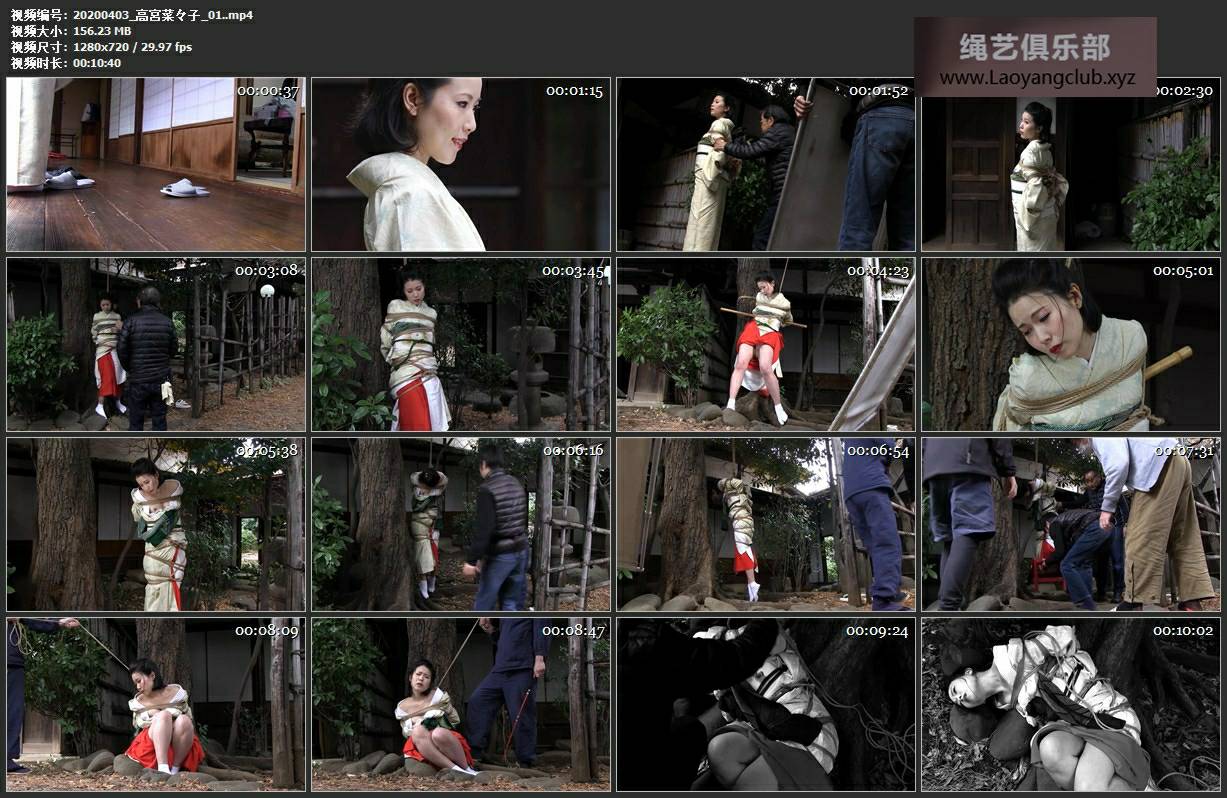Click the file name text ending _01..mp4

click(163, 15)
